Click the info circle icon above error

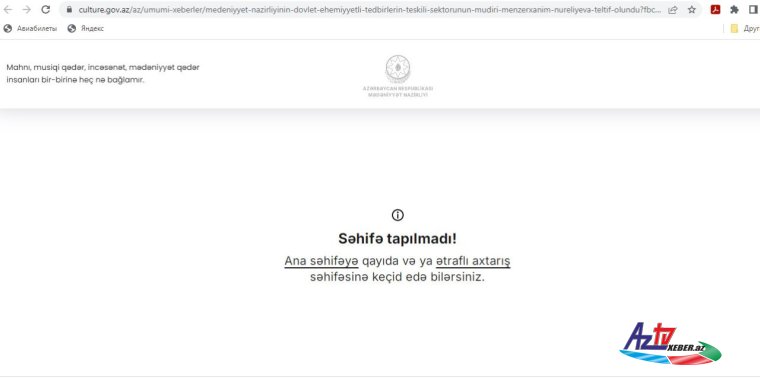397,215
